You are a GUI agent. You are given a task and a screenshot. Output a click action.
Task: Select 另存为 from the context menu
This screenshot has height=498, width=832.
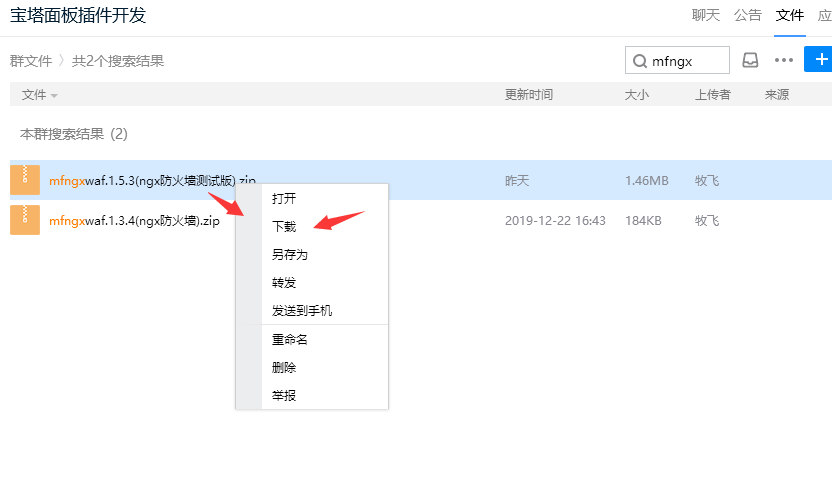(289, 255)
